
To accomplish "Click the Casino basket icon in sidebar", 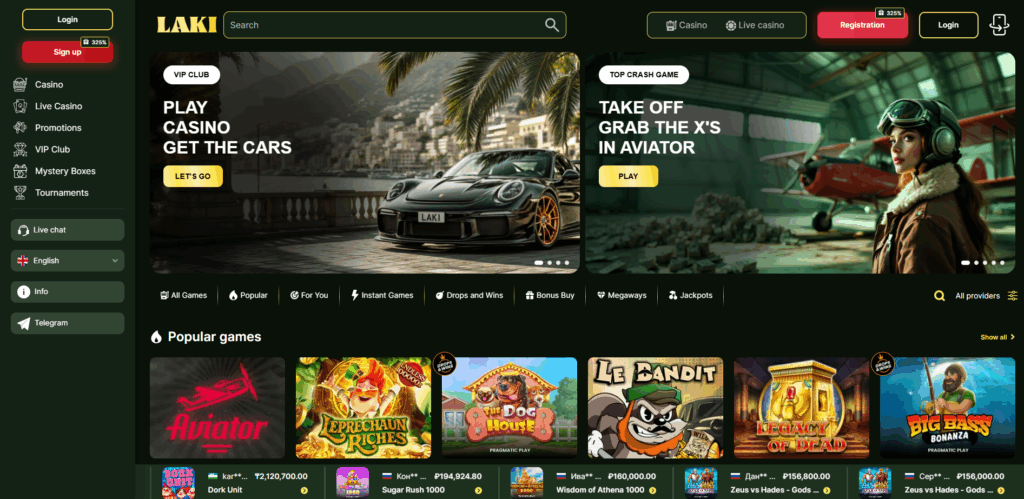I will click(20, 84).
